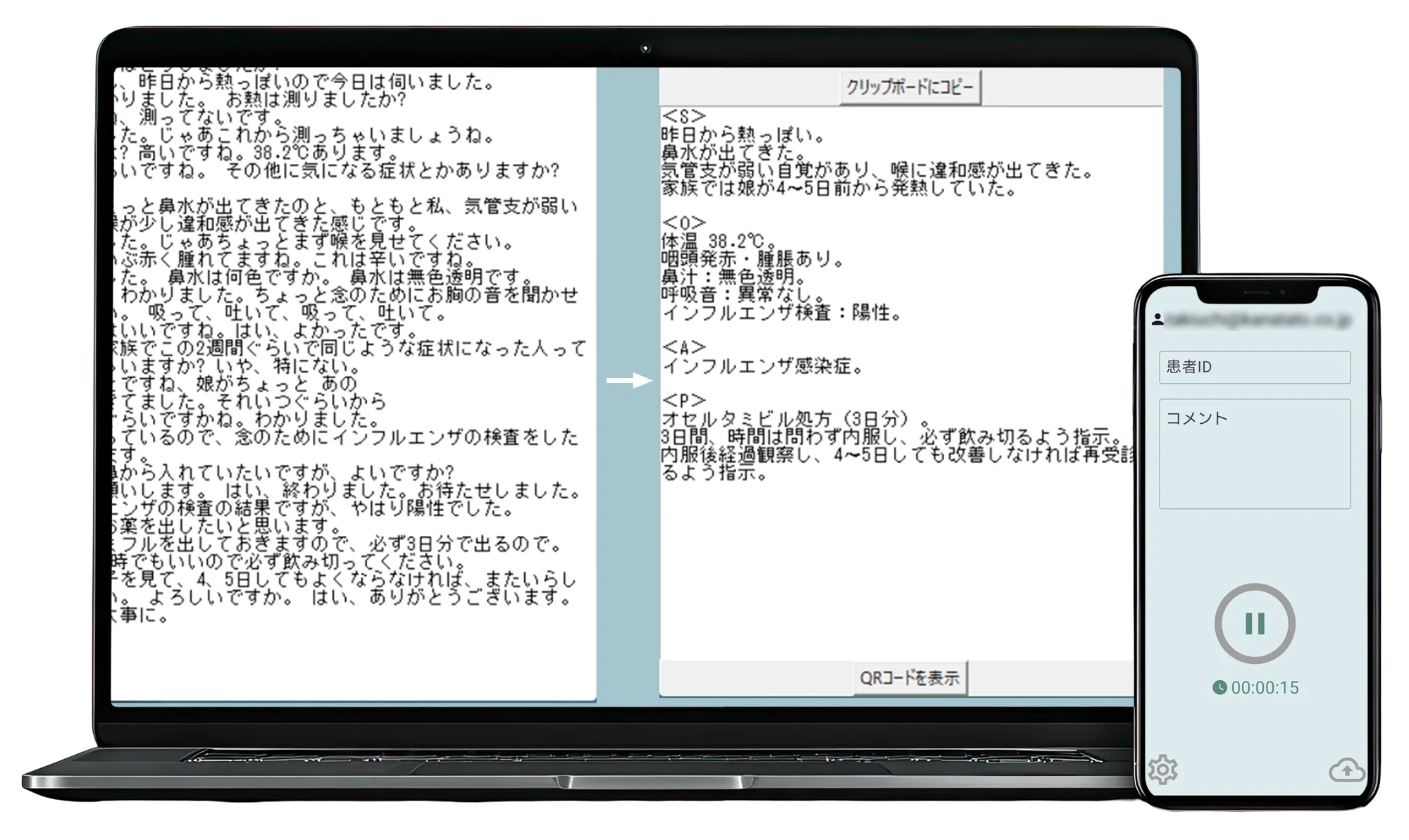Click the クリップボードにコピー button
The image size is (1409, 840).
pyautogui.click(x=910, y=87)
